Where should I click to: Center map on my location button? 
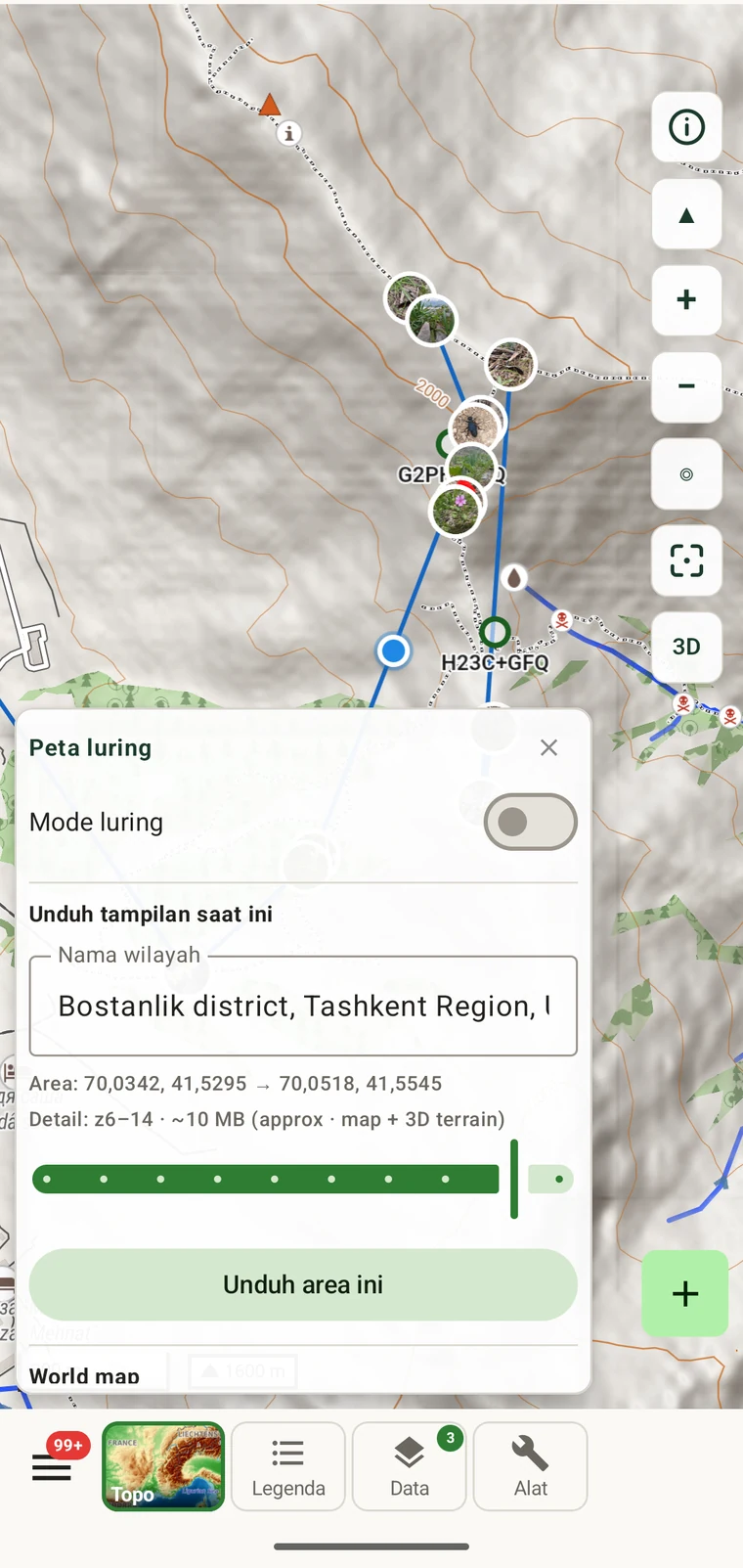(x=686, y=474)
